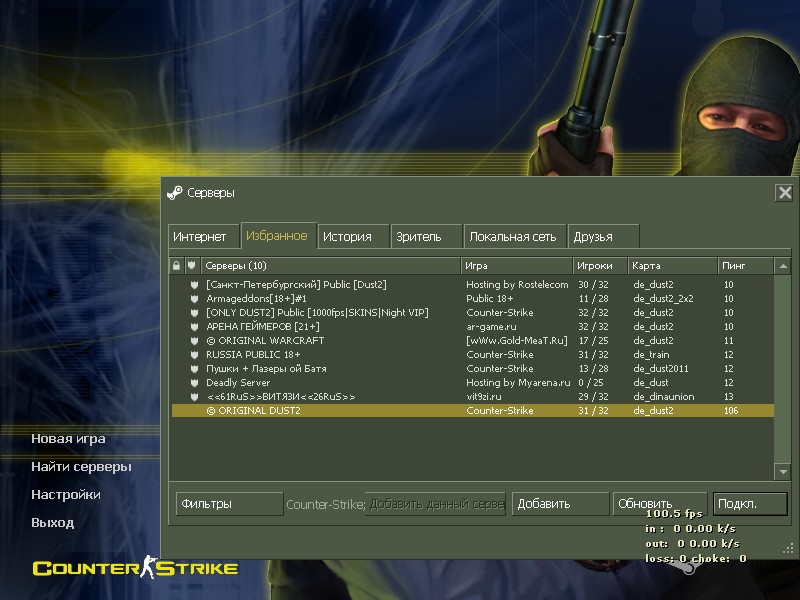Select server [Санкт-Петербургский] Public [Dust2]
The image size is (800, 600).
click(x=296, y=285)
